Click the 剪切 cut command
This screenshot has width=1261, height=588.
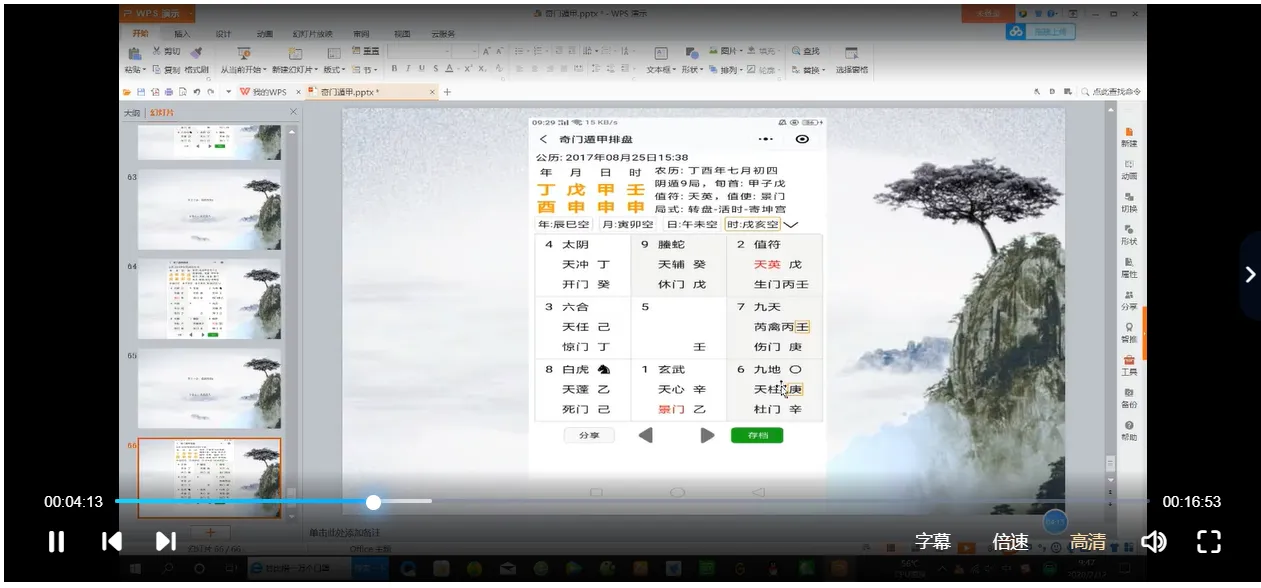167,51
